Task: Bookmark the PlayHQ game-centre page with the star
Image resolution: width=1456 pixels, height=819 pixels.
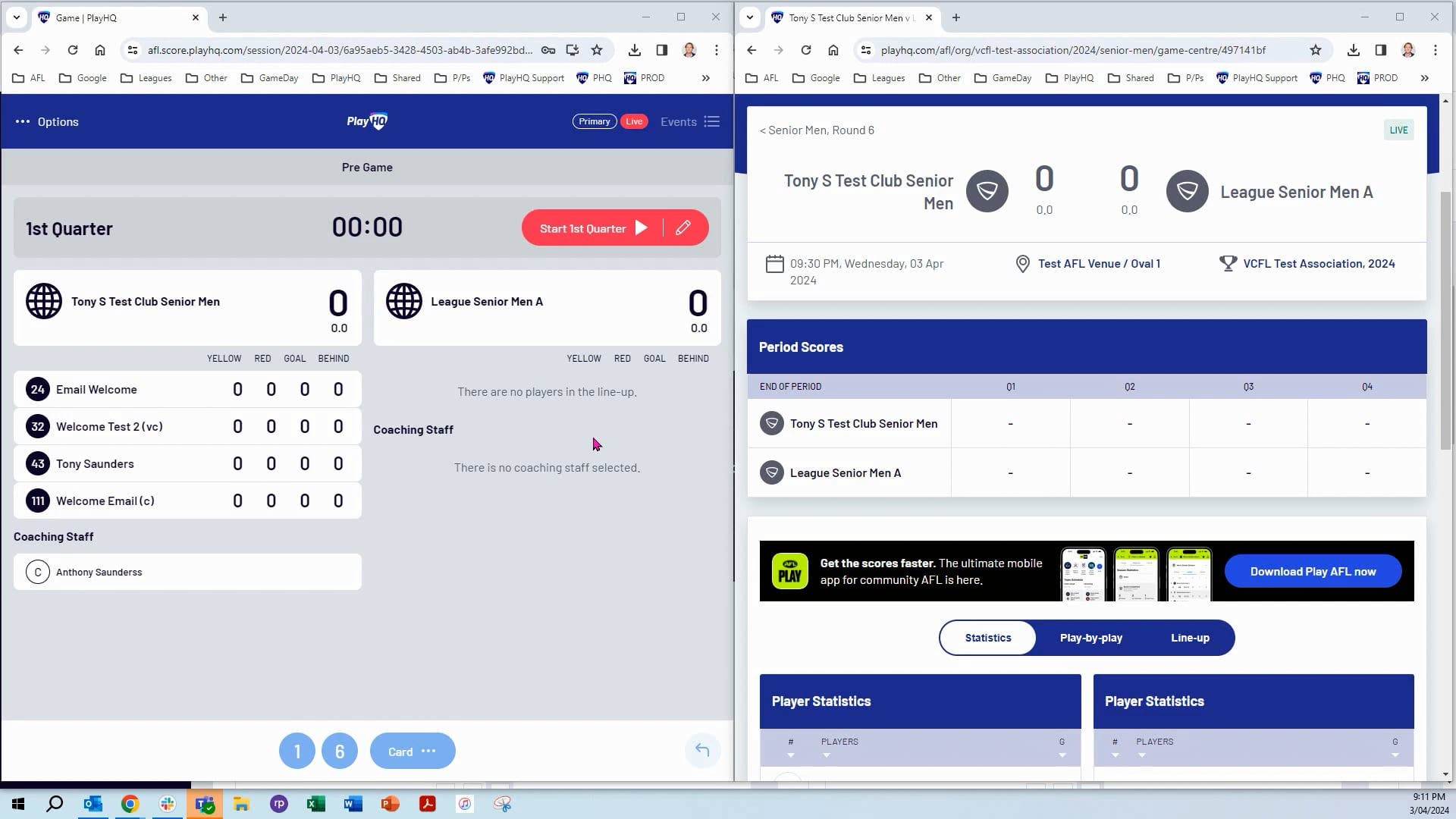Action: (x=1316, y=50)
